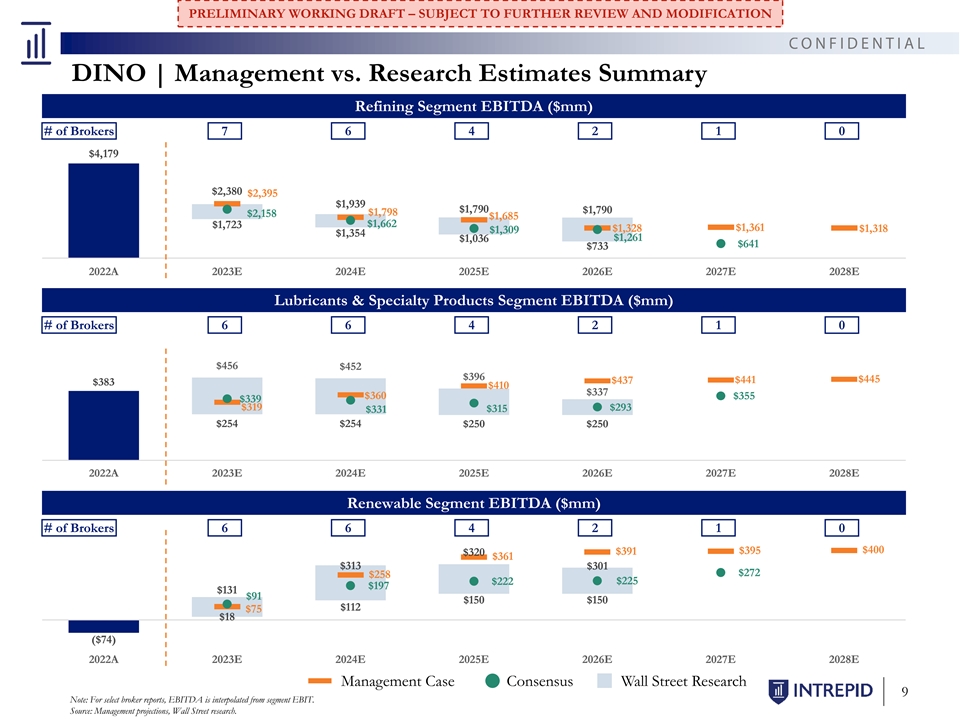This screenshot has width=960, height=720.
Task: Click the "$1,798" management case value
Action: tap(383, 212)
